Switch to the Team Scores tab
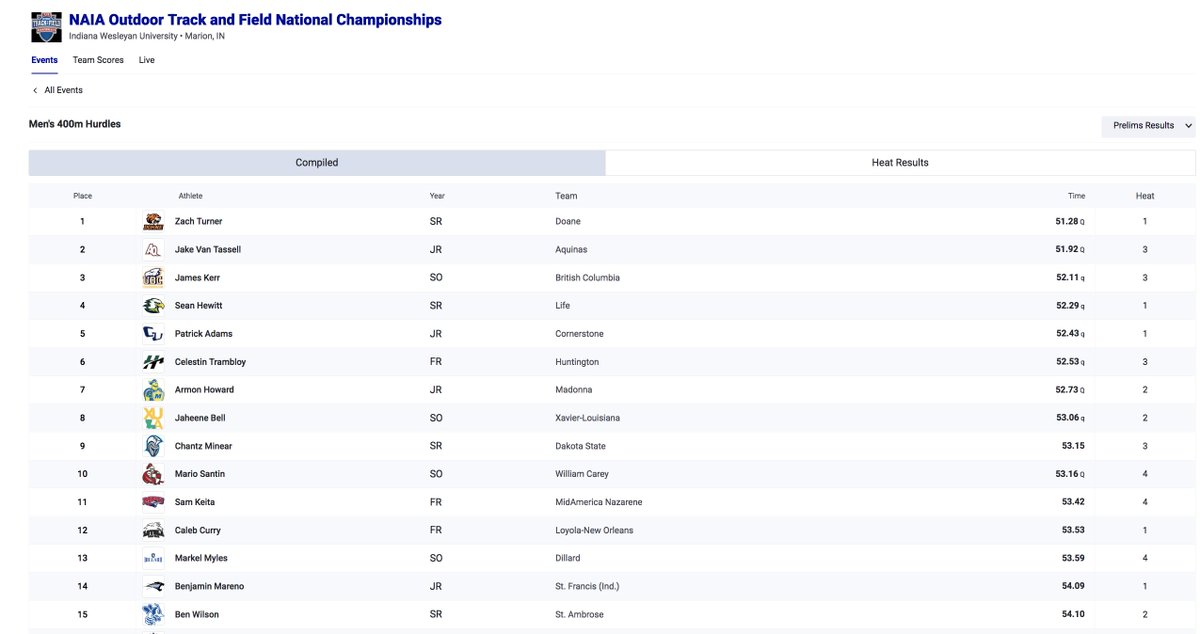The width and height of the screenshot is (1200, 634). pos(98,60)
